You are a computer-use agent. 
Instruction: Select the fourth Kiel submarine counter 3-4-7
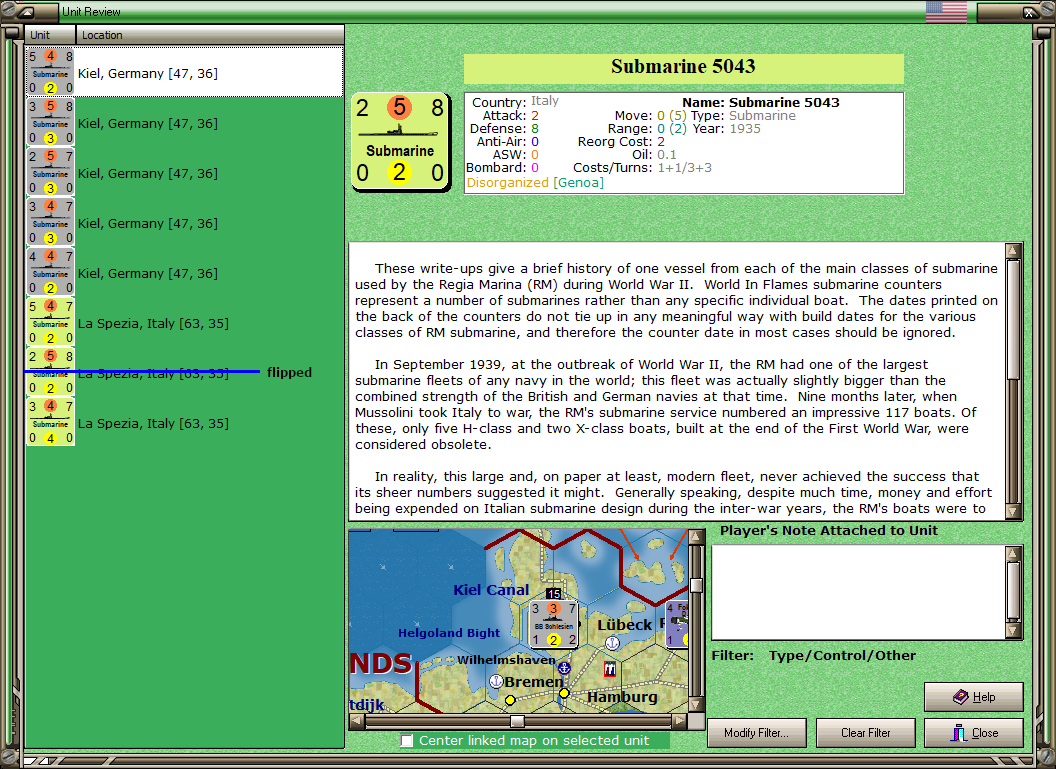pos(51,222)
